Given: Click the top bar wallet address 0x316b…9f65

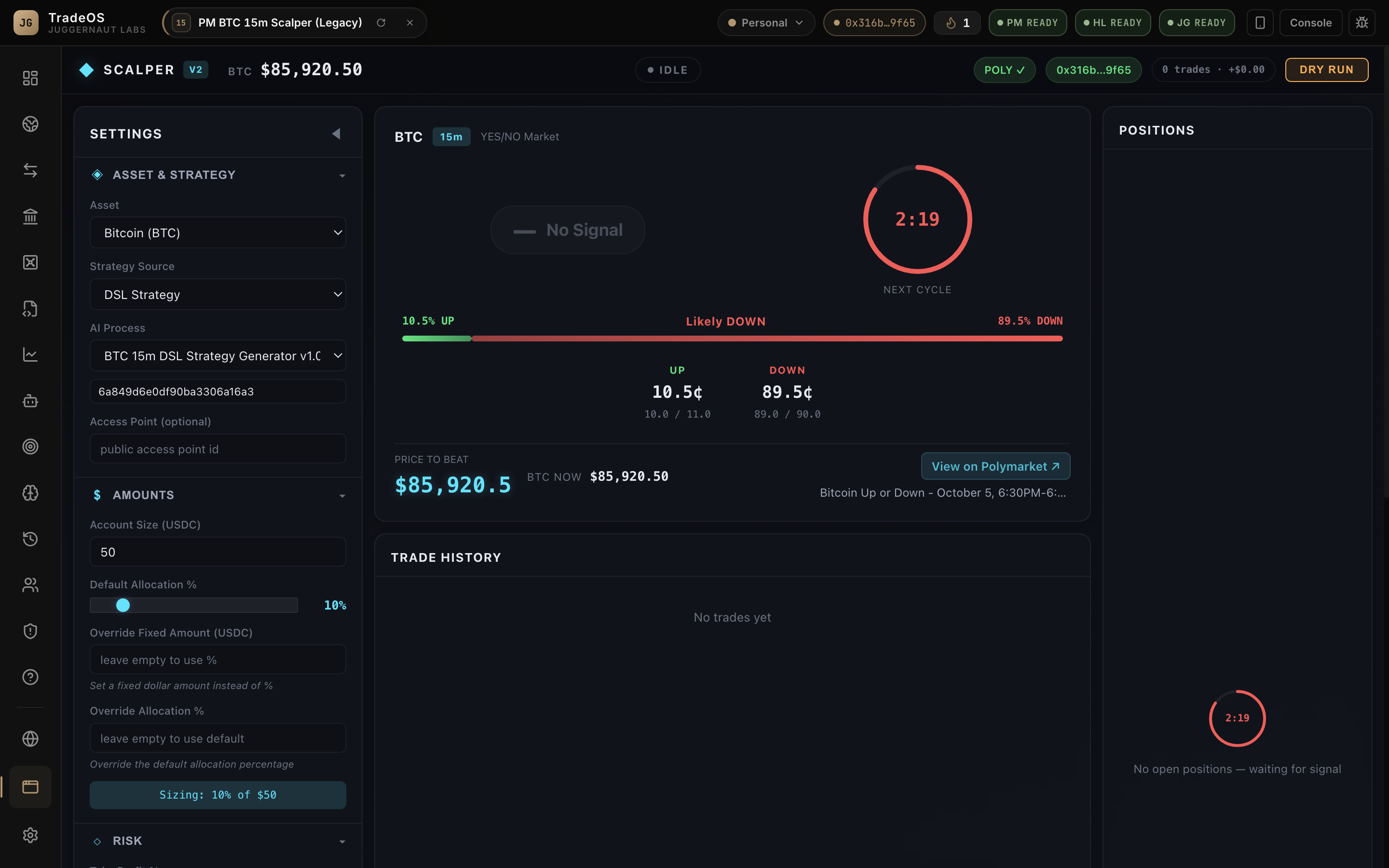Looking at the screenshot, I should tap(874, 23).
